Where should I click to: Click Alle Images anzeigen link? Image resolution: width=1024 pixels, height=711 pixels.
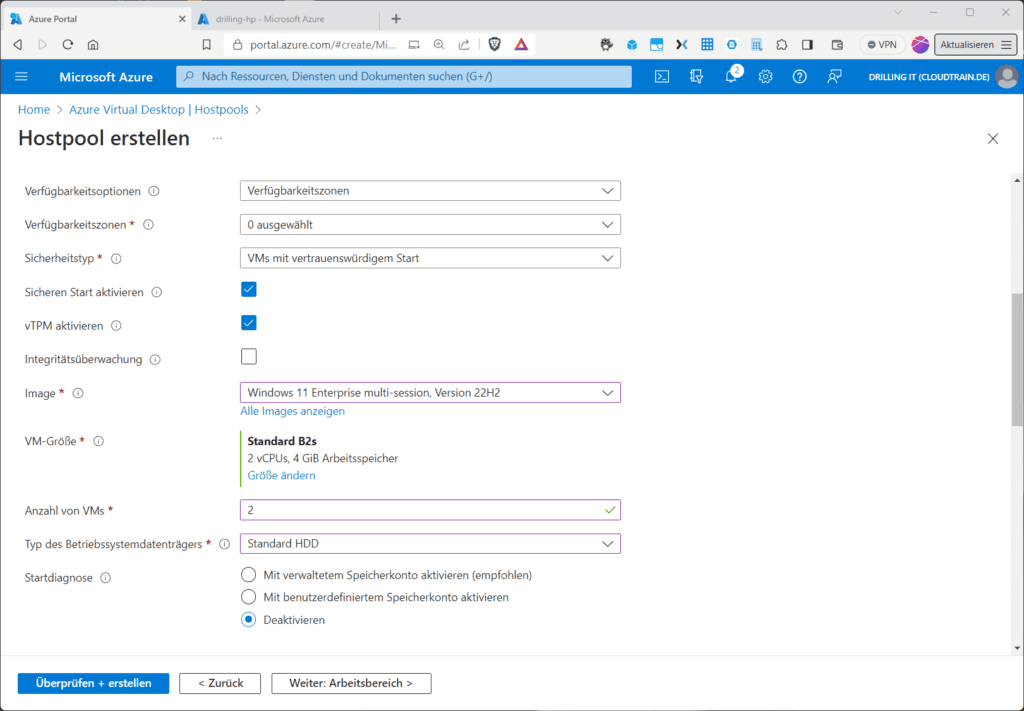tap(293, 411)
